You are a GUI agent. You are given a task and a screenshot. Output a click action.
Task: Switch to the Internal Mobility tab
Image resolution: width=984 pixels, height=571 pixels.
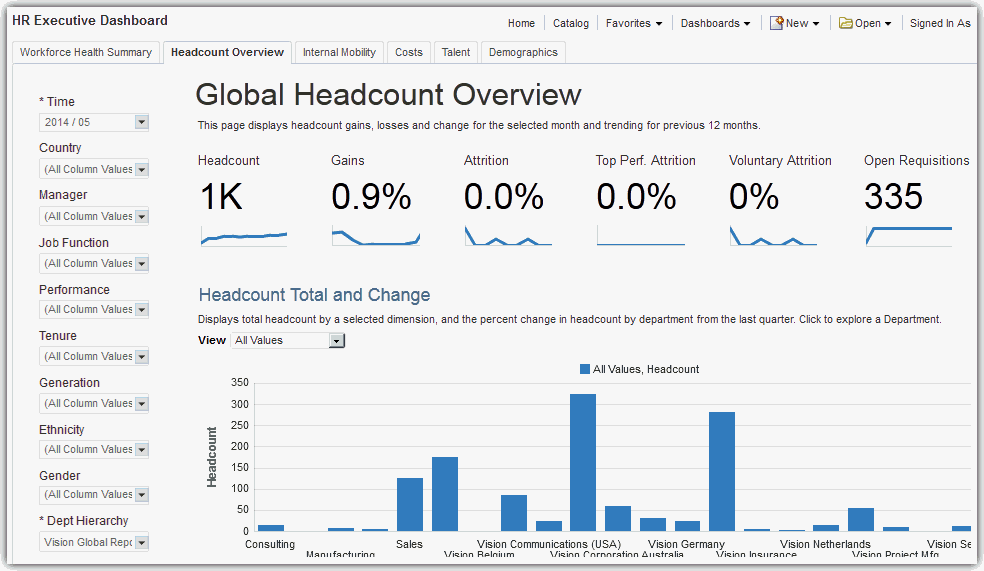(x=339, y=52)
